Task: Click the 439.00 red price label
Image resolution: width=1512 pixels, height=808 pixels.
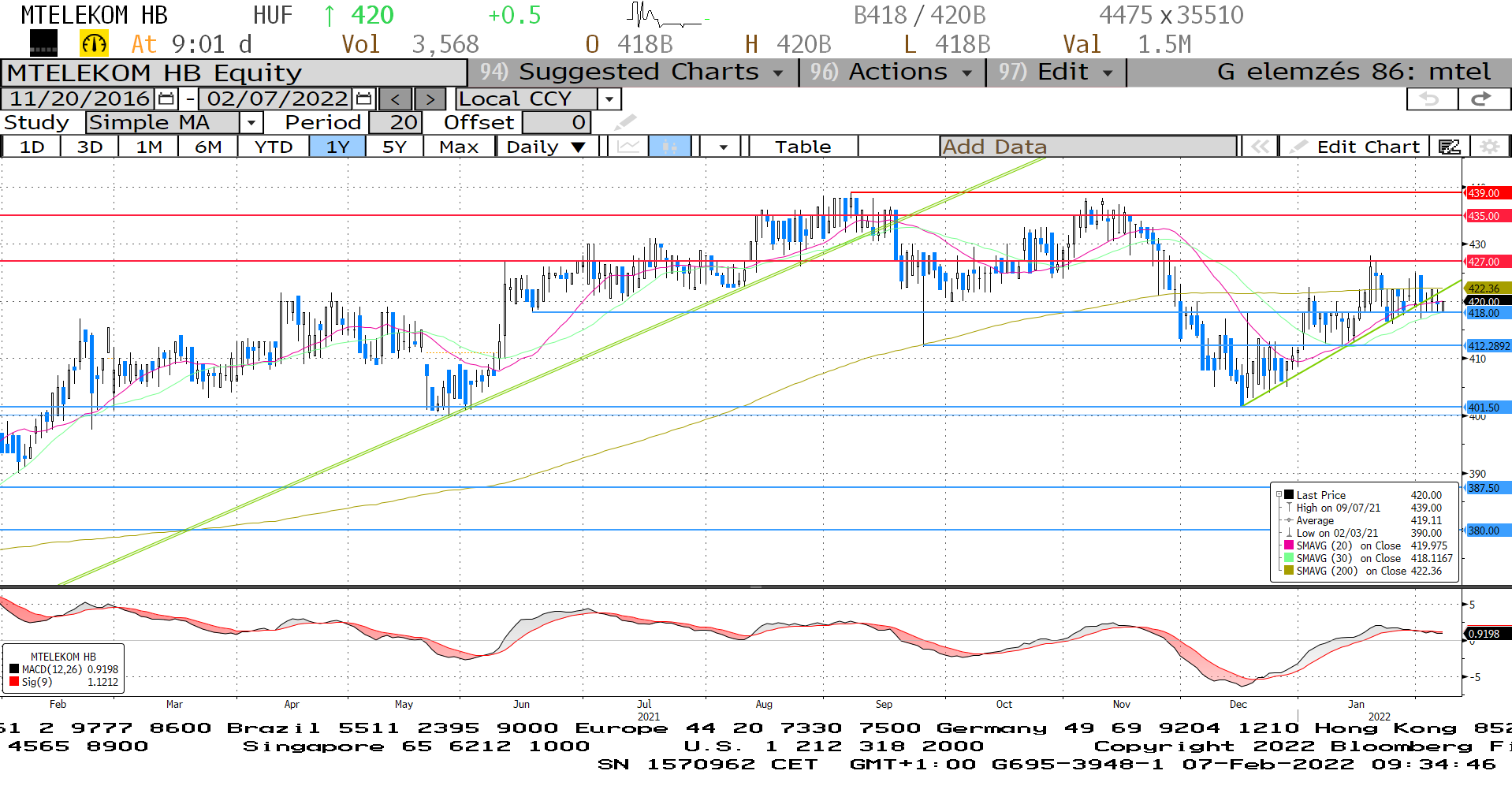Action: click(x=1488, y=193)
